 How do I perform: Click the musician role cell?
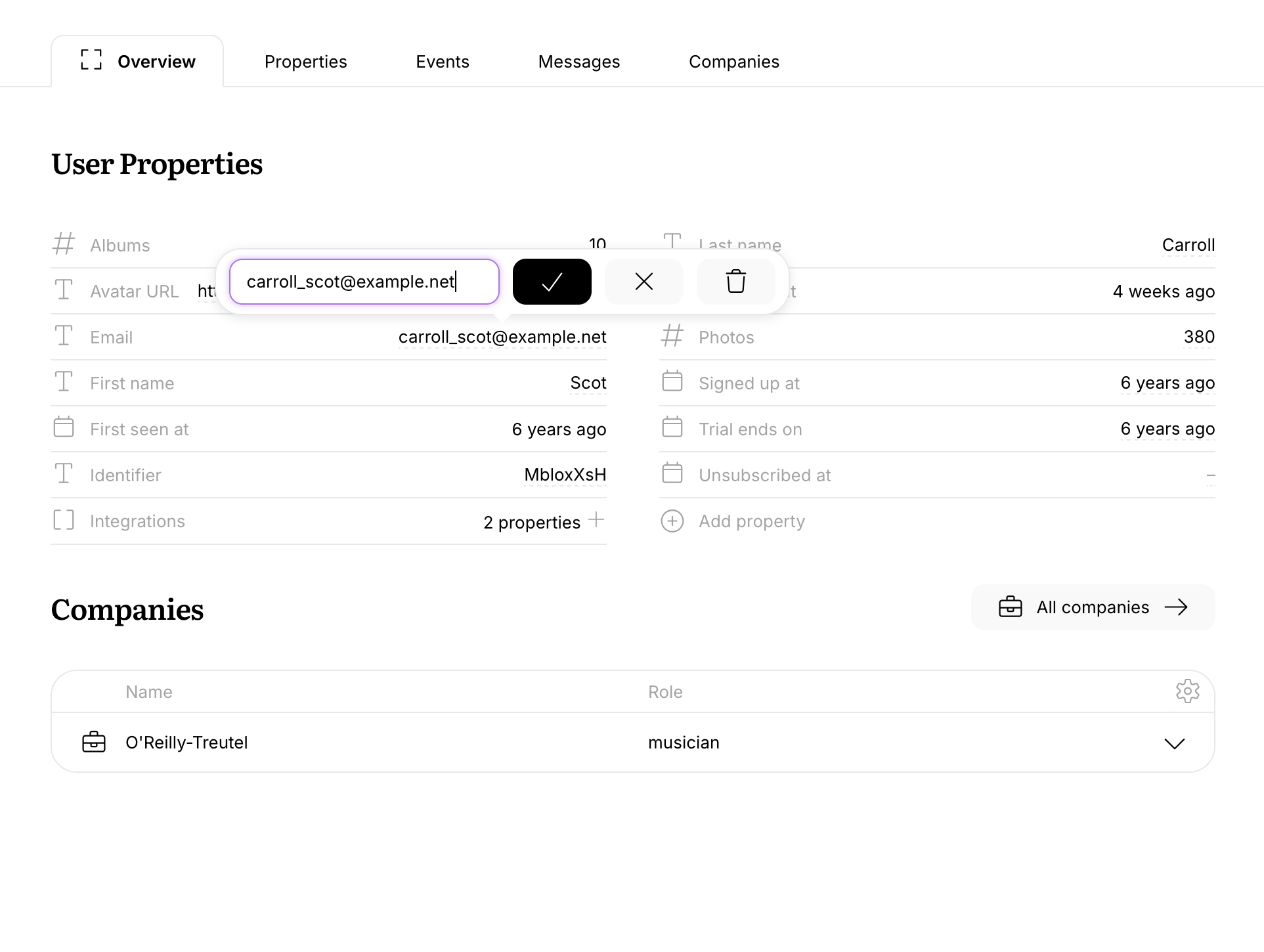(x=684, y=743)
